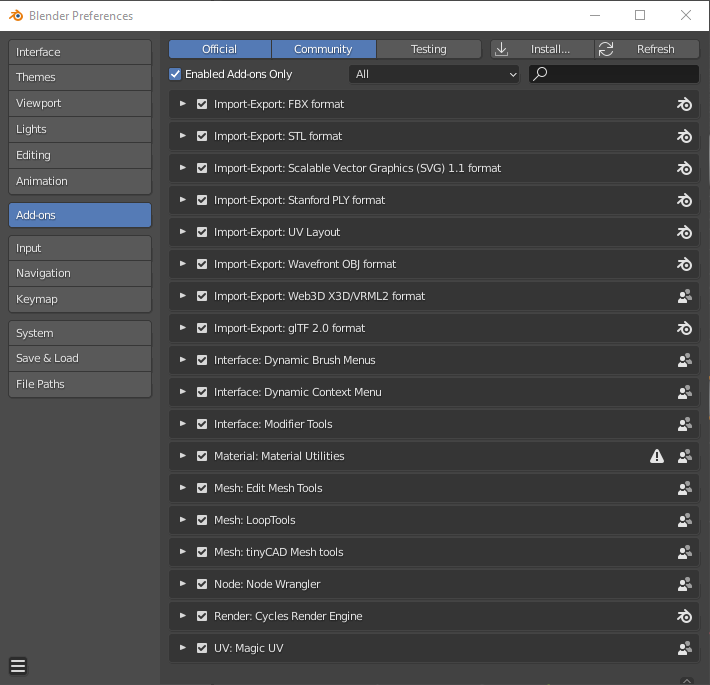Screen dimensions: 710x685
Task: Open the Save & Load section
Action: [x=80, y=359]
